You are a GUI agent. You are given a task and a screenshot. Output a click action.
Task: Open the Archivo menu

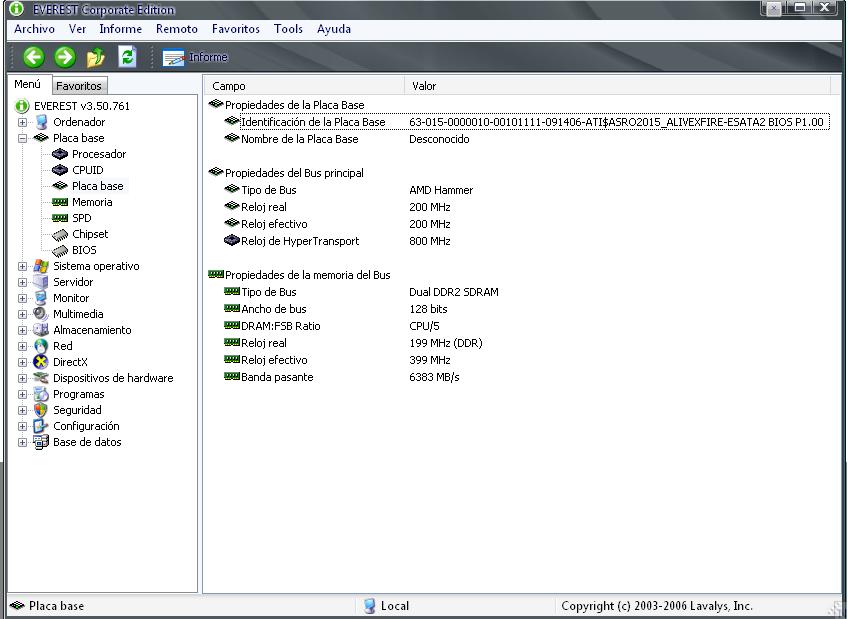point(34,29)
